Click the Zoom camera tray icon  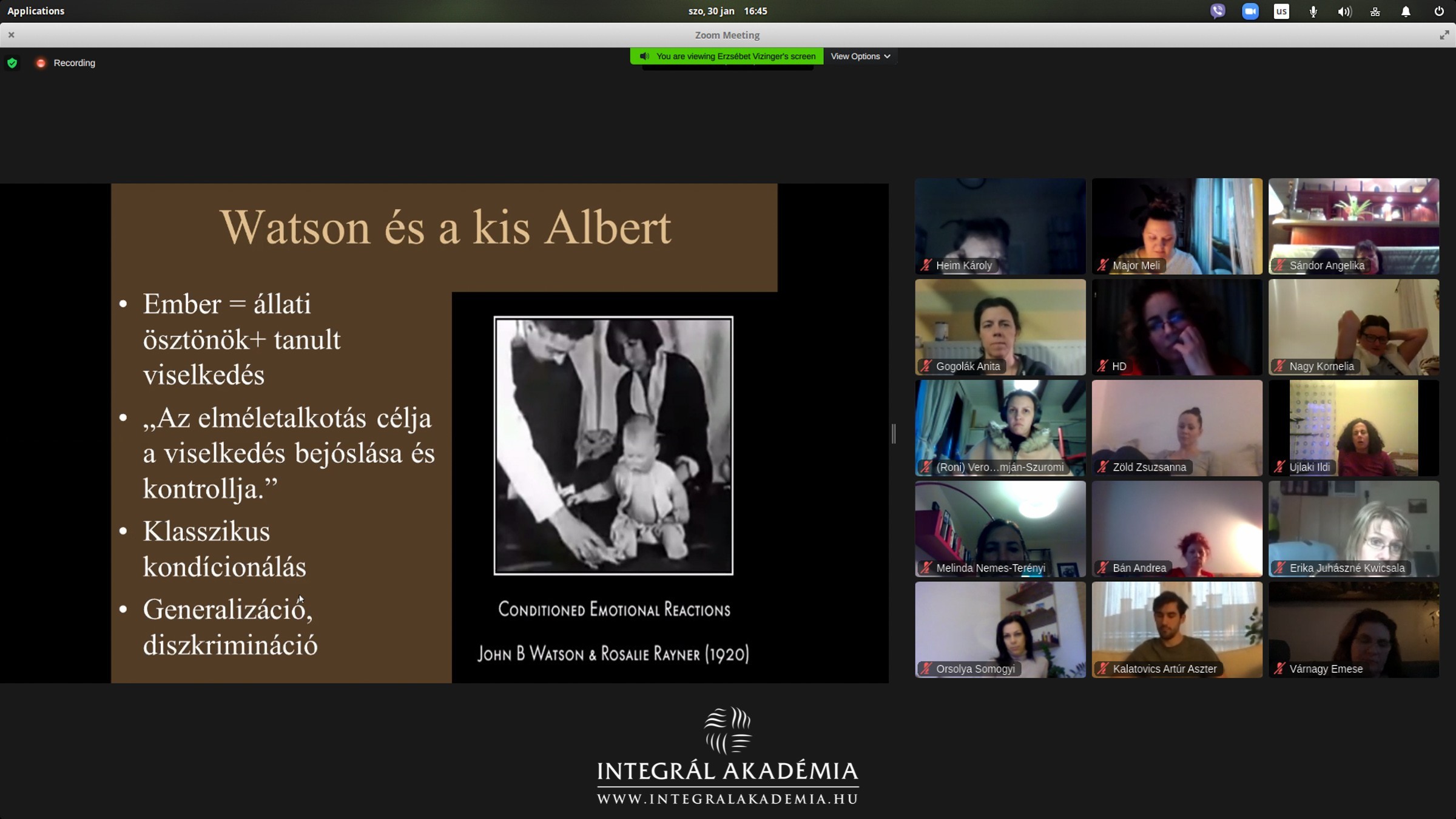pyautogui.click(x=1250, y=11)
